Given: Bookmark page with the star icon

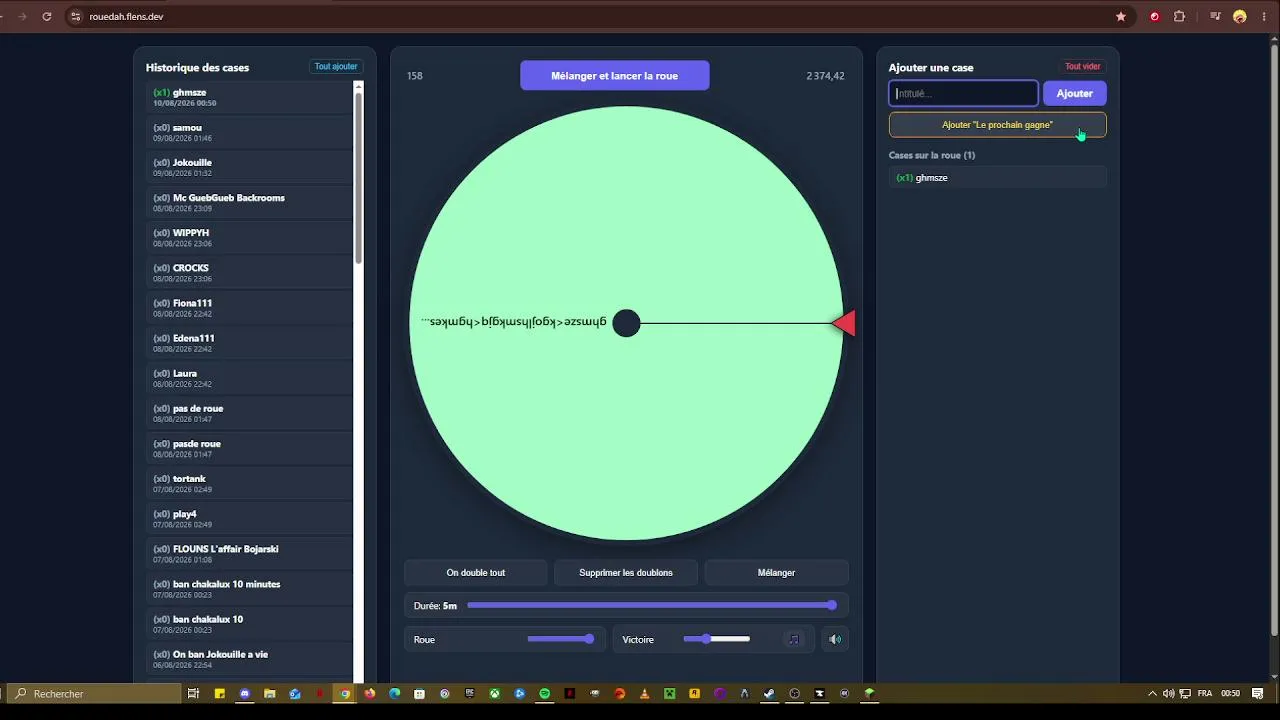Looking at the screenshot, I should (x=1121, y=16).
